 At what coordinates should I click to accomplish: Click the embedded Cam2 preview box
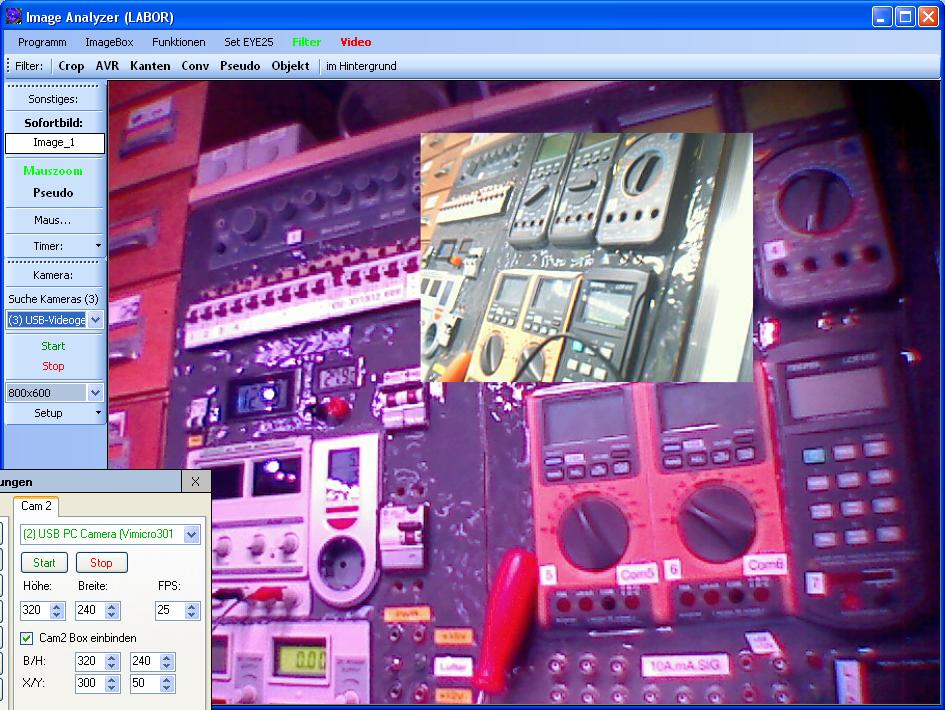point(586,257)
